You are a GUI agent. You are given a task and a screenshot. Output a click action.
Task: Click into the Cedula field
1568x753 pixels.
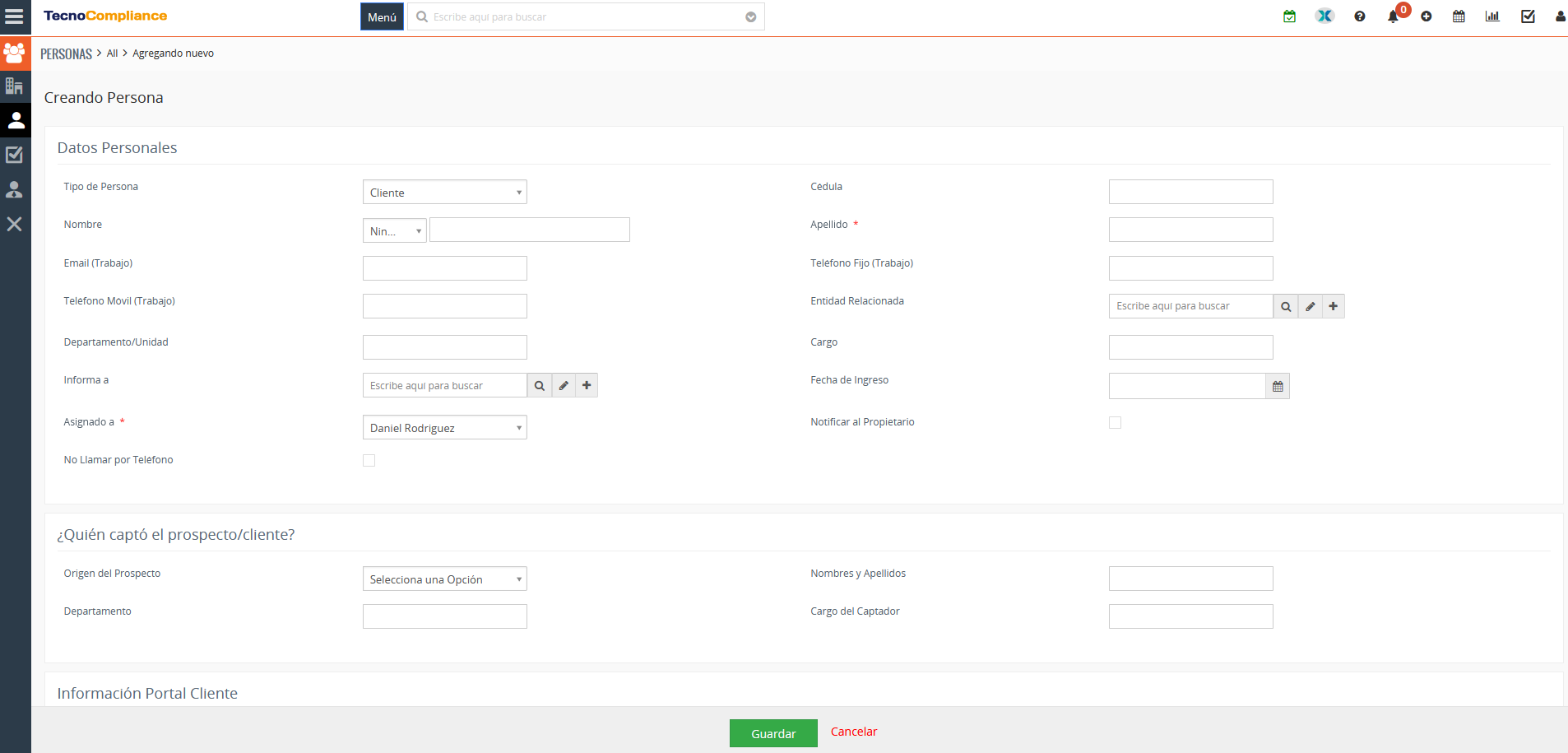pos(1190,192)
